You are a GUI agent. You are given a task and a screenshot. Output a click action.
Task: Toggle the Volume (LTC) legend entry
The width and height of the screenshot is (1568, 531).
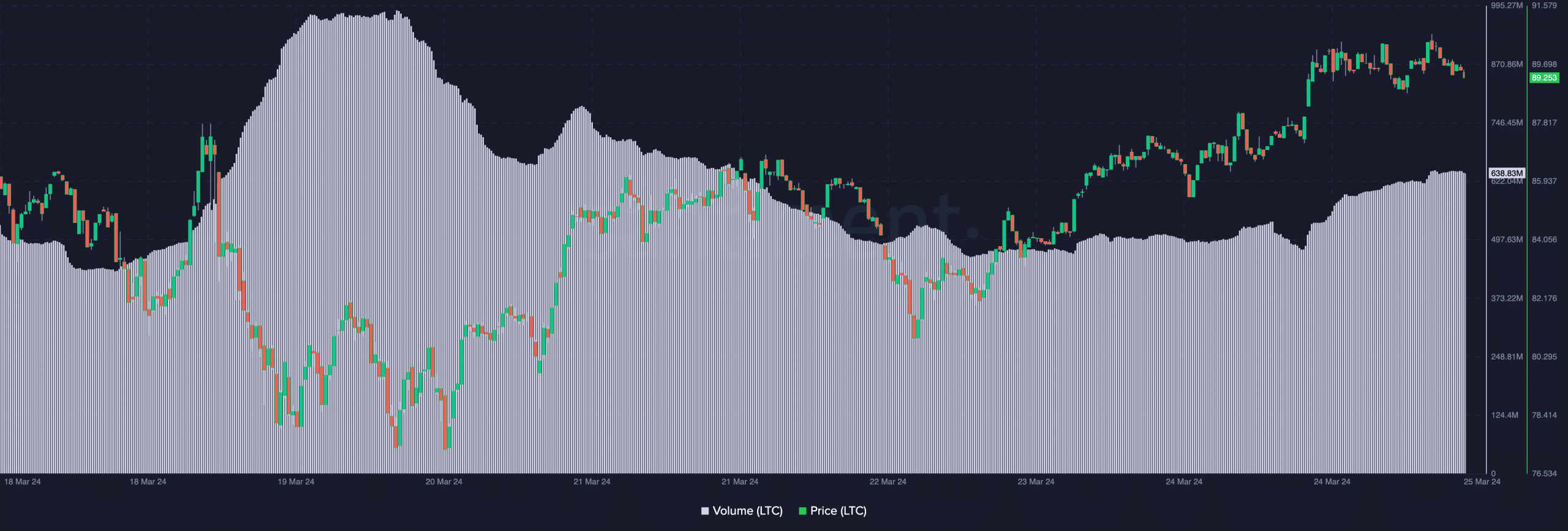coord(742,511)
